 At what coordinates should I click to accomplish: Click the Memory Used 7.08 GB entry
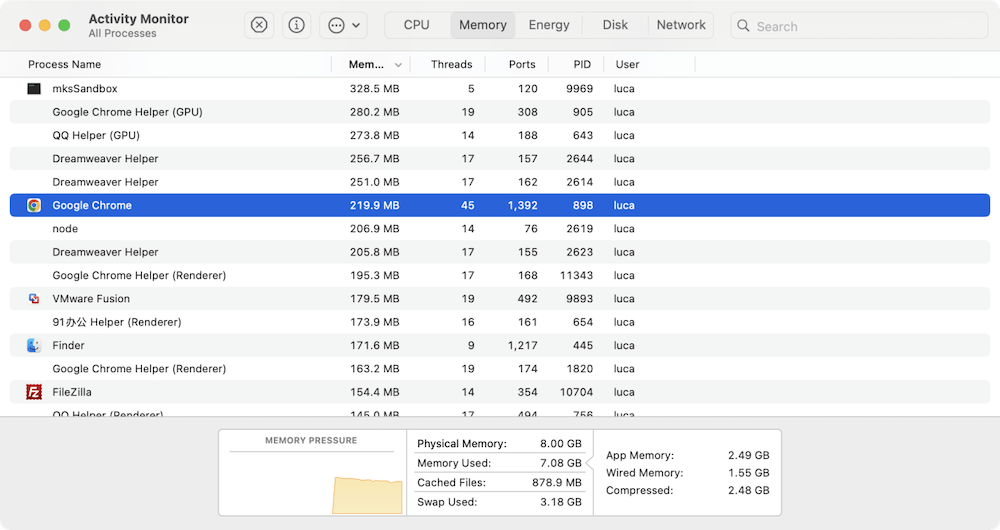pos(499,463)
